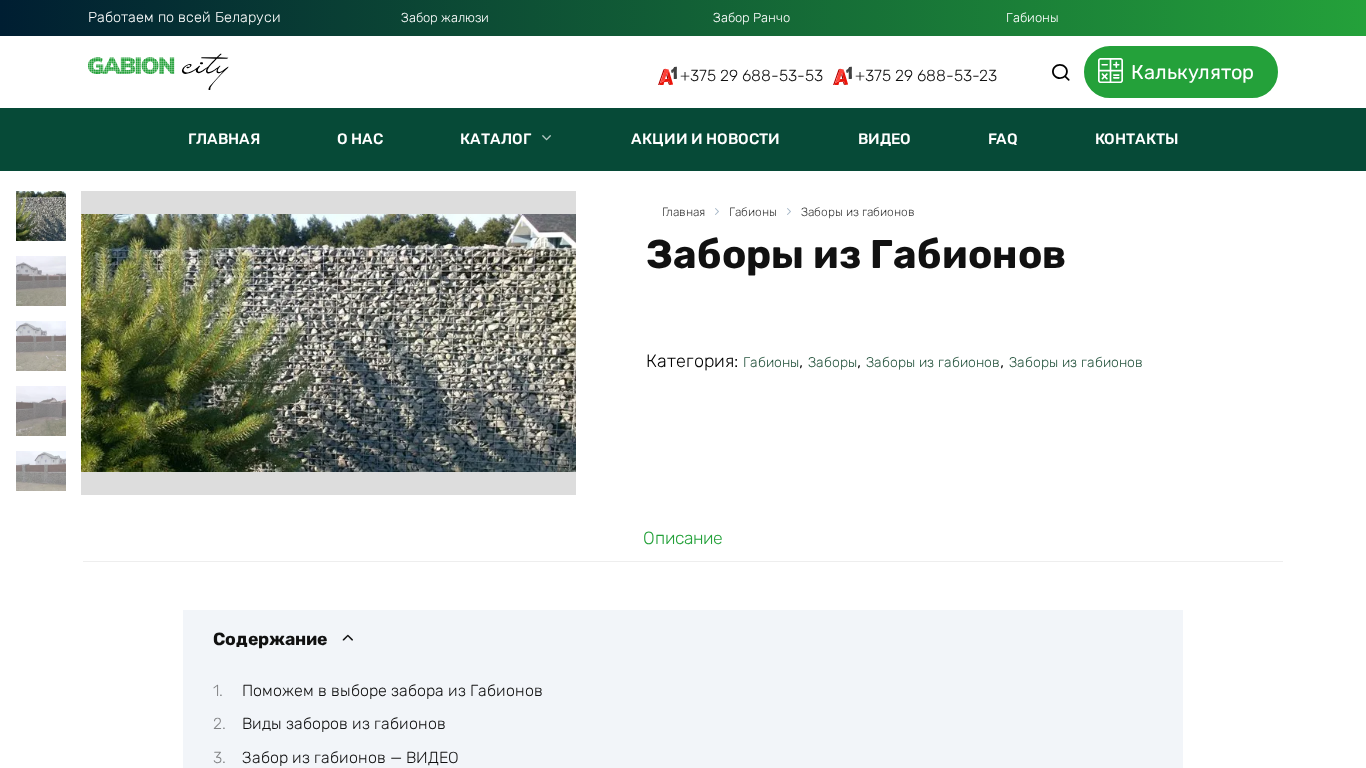Open the Калькулятор button
Screen dimensions: 1366x768
tap(1180, 72)
